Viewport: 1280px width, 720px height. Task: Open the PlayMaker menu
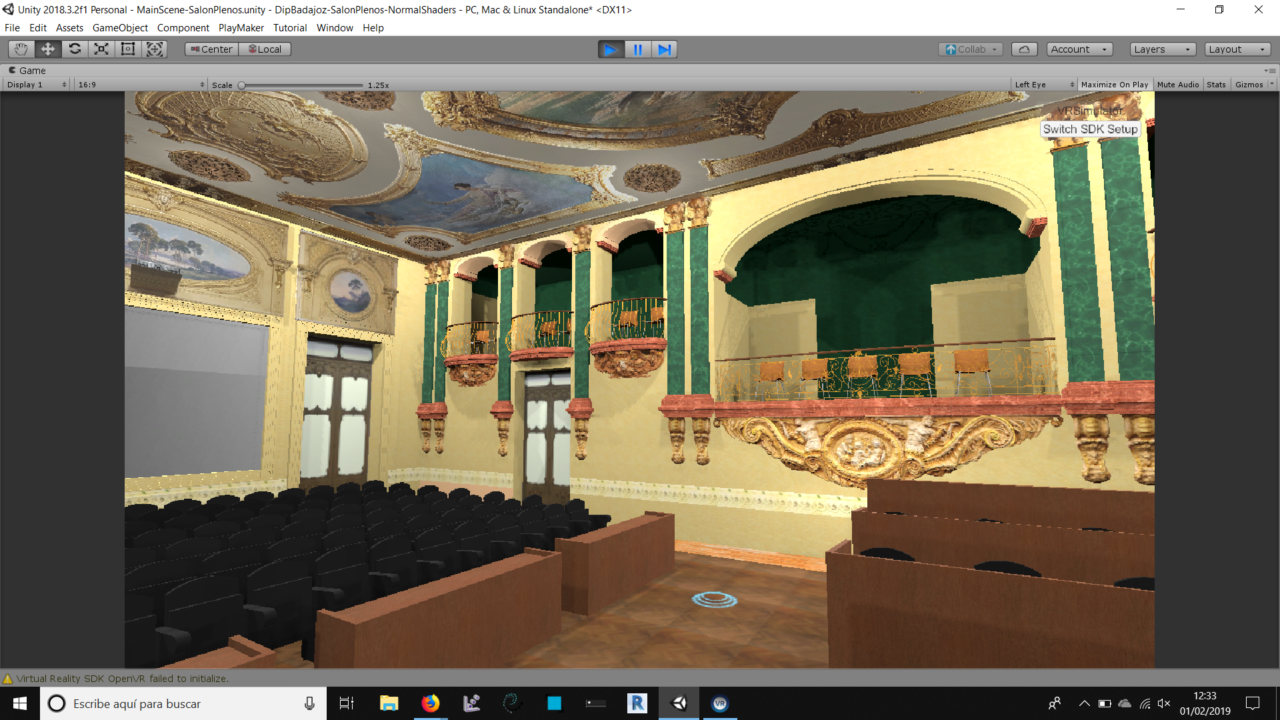241,28
